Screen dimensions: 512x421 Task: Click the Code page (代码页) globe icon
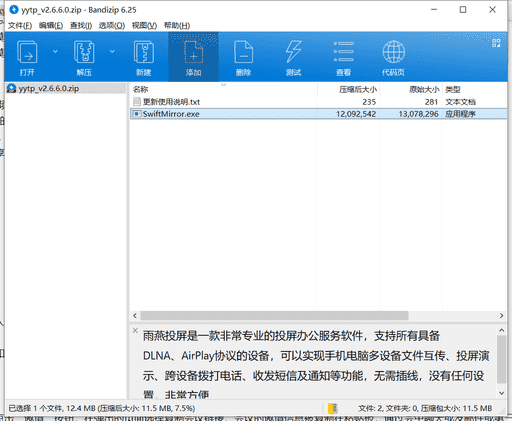coord(394,52)
